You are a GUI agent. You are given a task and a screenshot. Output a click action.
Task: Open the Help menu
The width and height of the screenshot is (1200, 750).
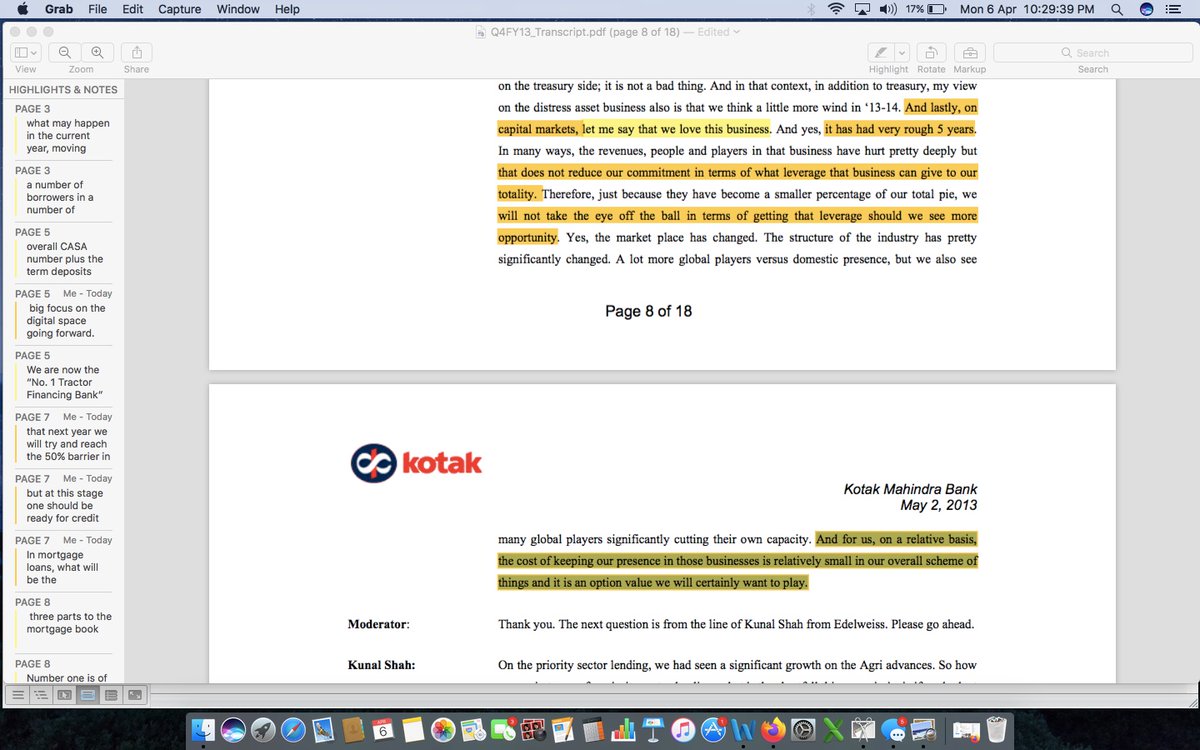287,9
